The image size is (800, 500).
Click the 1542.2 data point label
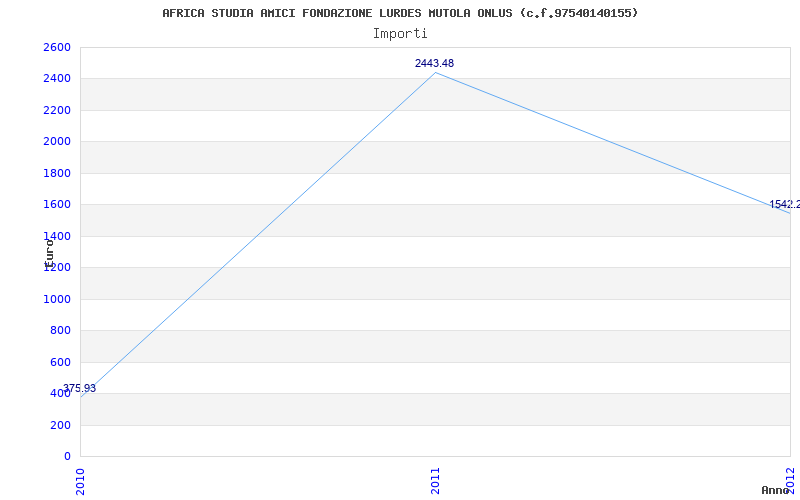click(x=785, y=205)
